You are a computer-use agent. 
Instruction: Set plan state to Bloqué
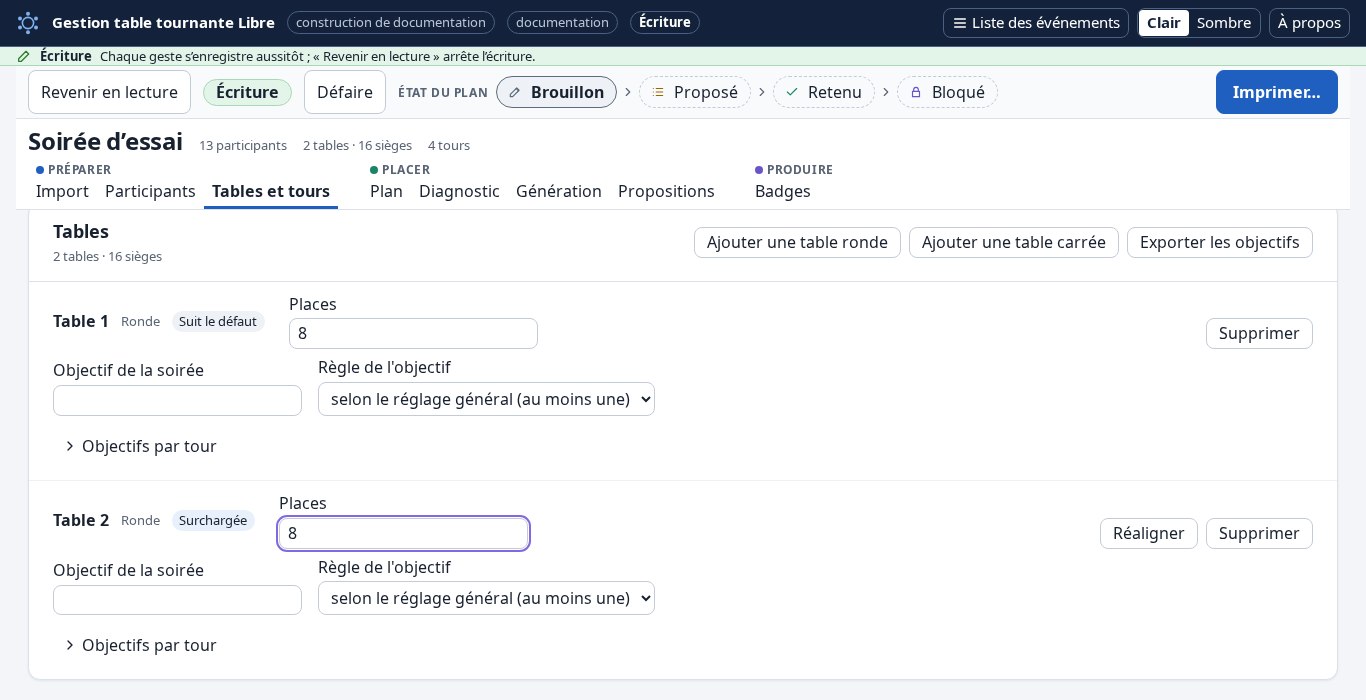point(947,92)
